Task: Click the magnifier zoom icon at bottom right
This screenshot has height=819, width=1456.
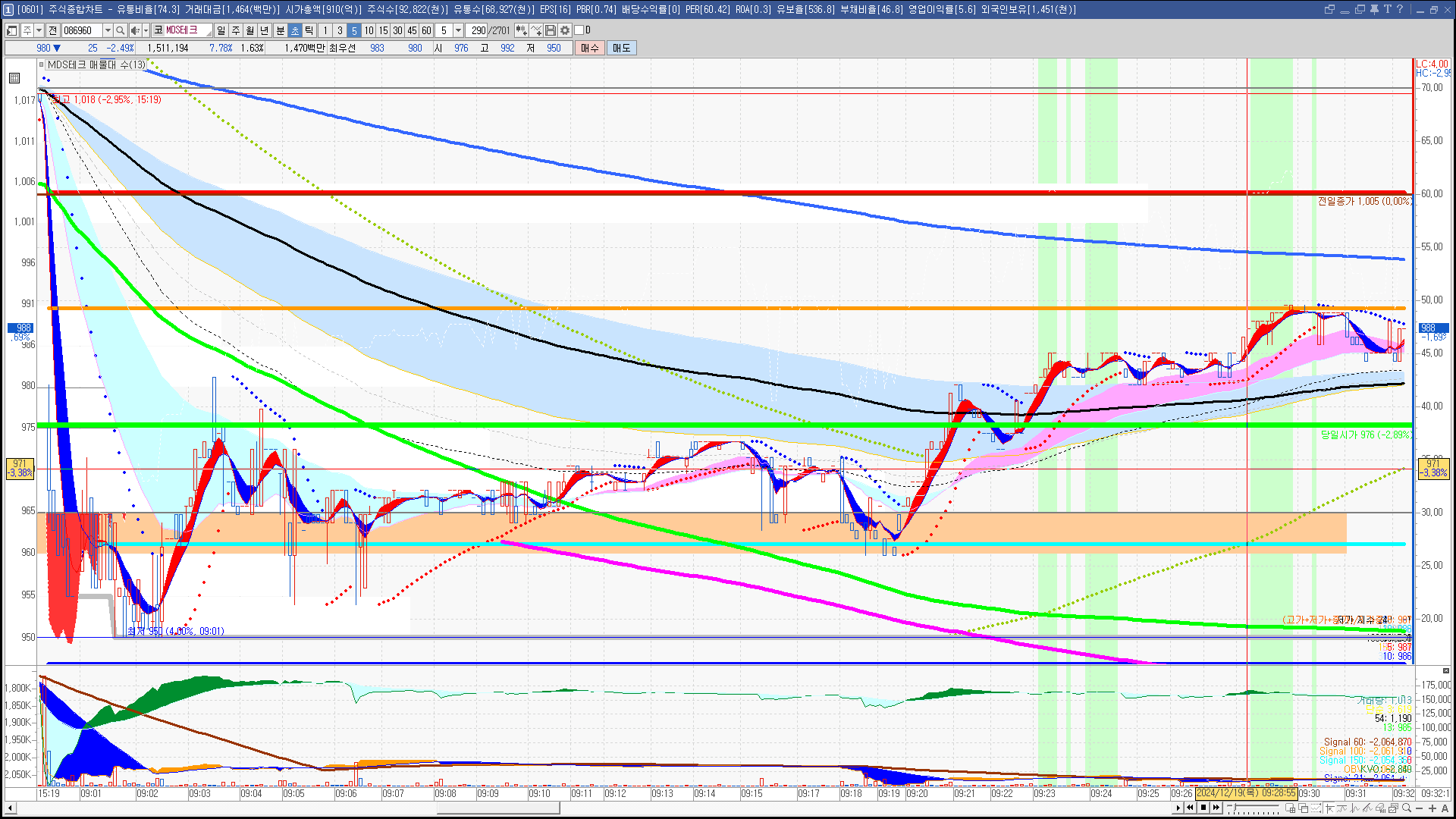Action: click(1407, 808)
